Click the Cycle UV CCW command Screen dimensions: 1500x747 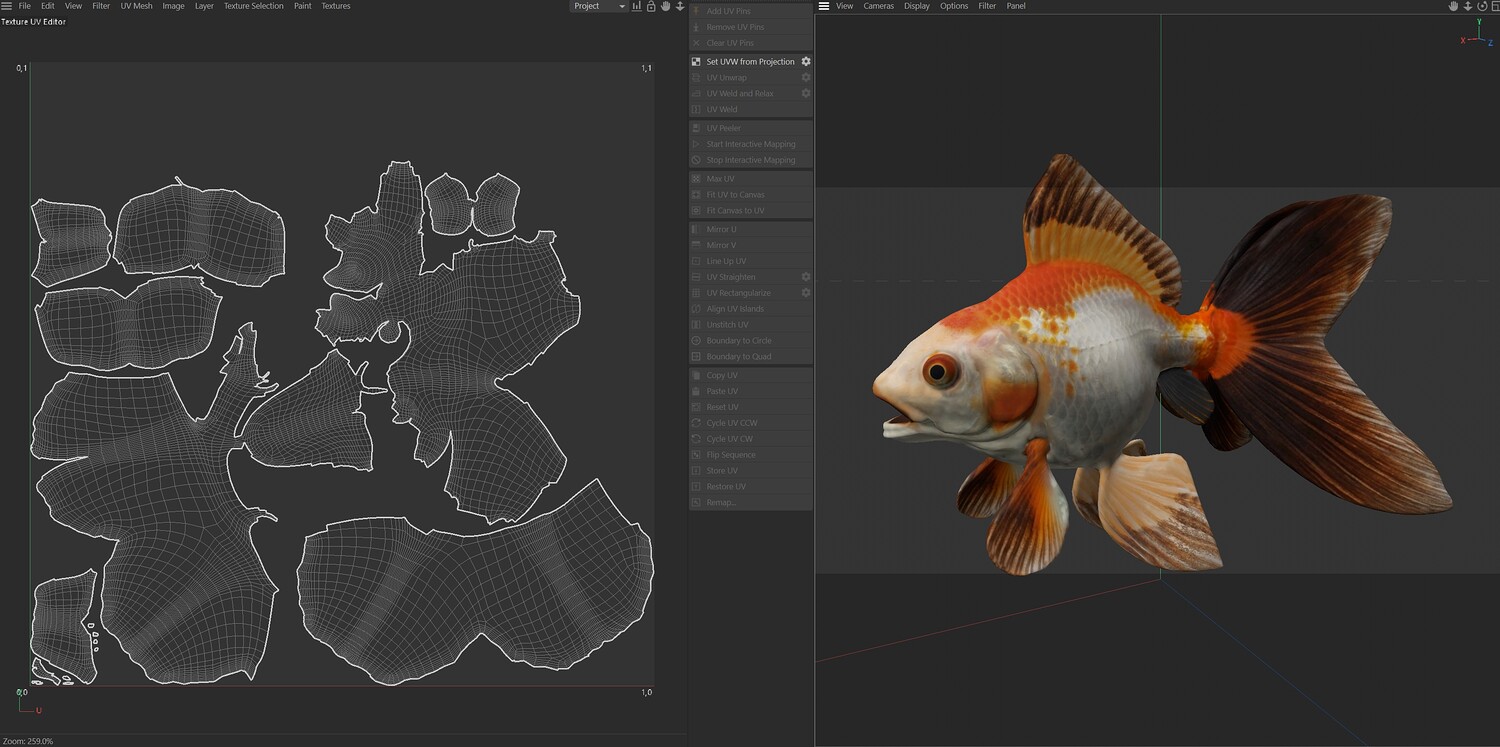click(x=751, y=423)
